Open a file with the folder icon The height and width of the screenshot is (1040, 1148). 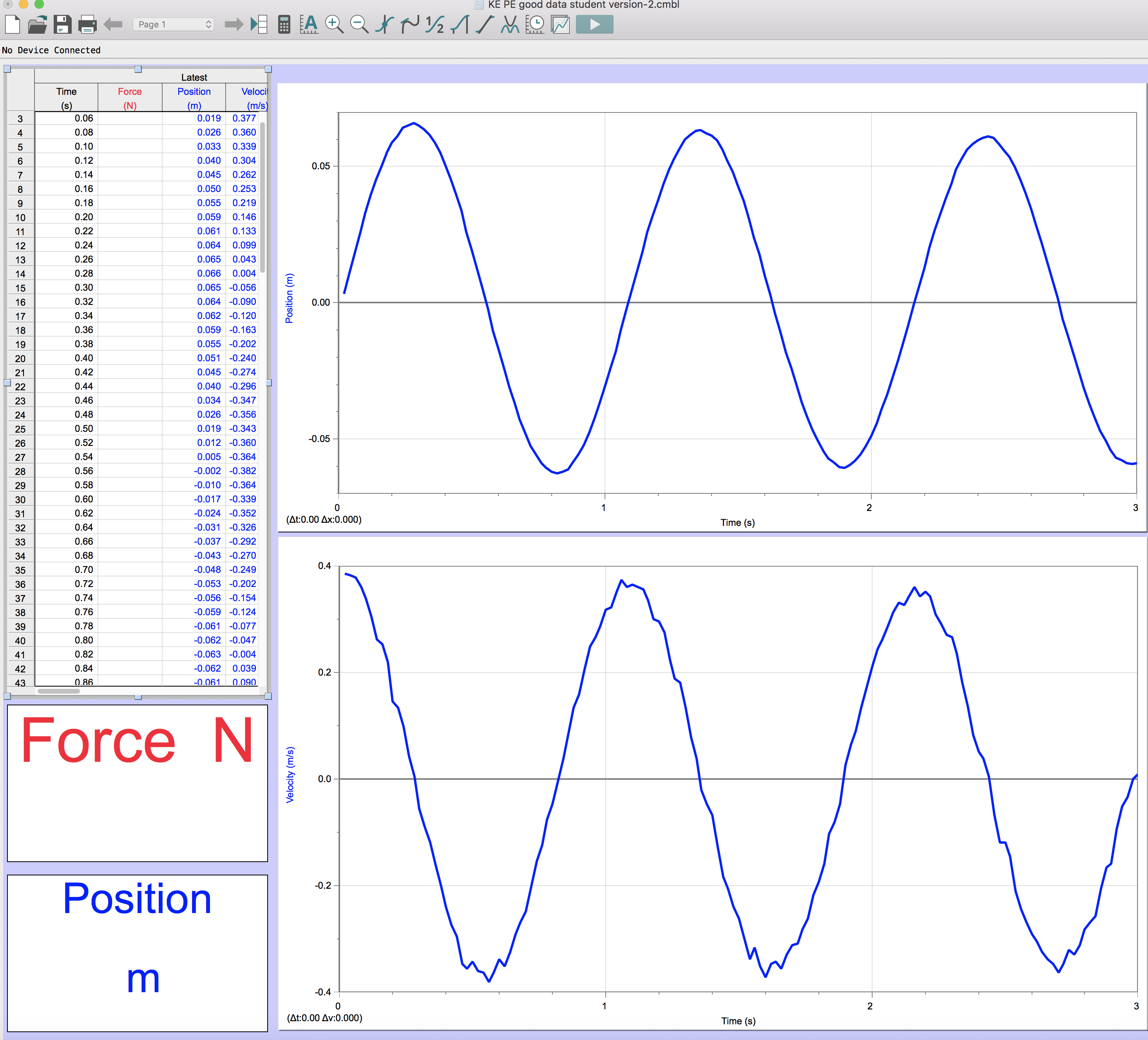(x=38, y=24)
